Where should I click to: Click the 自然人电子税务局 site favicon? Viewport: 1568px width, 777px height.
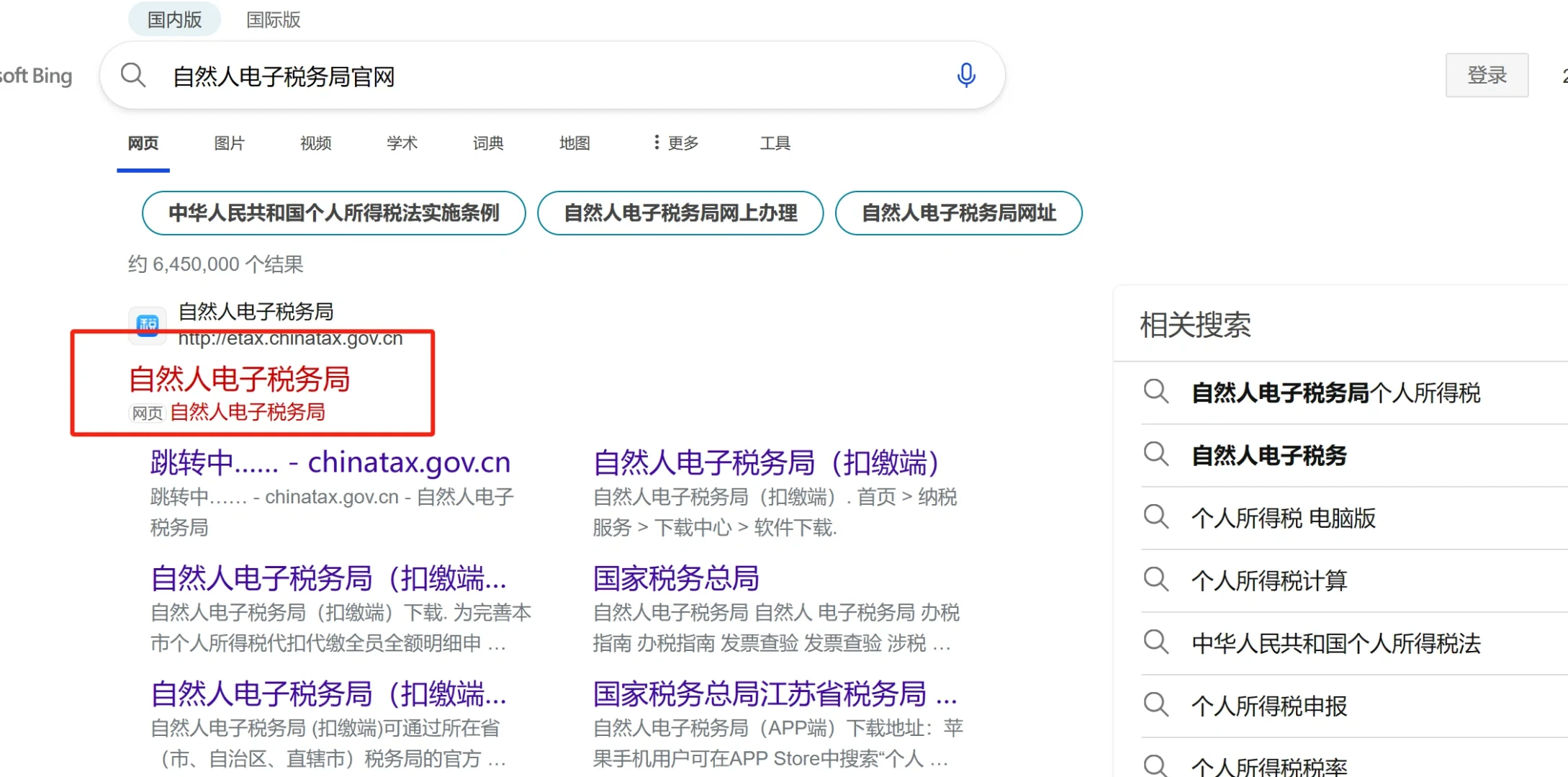pos(147,325)
